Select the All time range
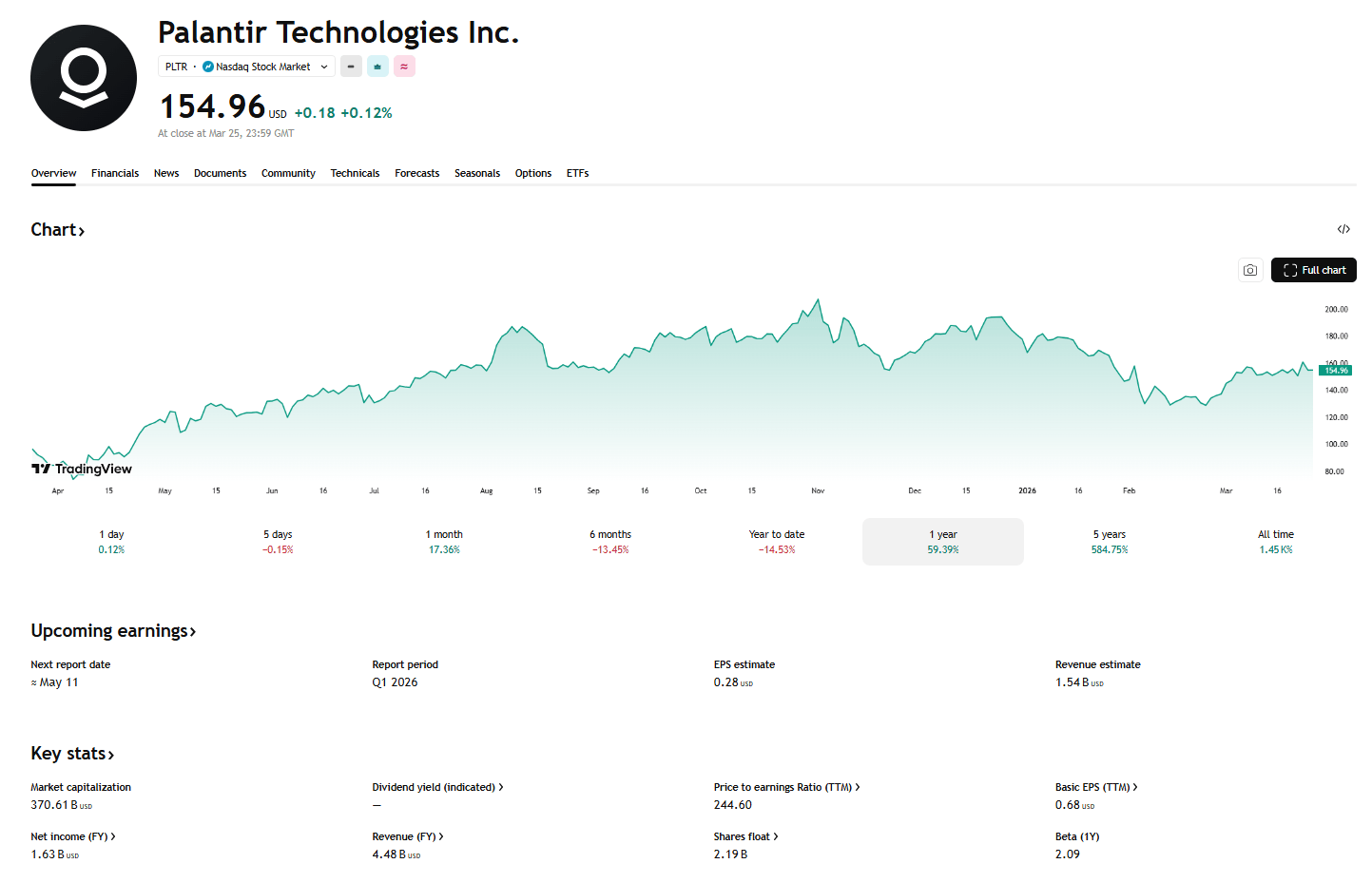Image resolution: width=1372 pixels, height=883 pixels. point(1275,542)
